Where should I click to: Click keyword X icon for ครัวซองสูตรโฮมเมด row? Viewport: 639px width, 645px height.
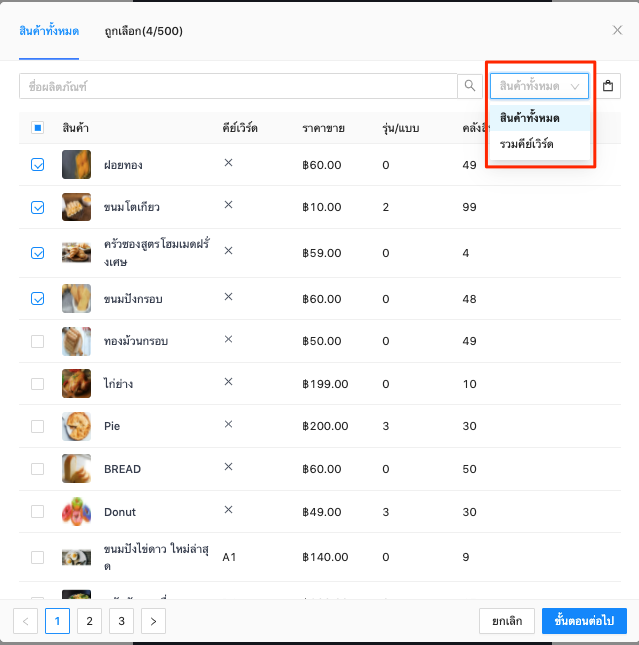point(228,251)
